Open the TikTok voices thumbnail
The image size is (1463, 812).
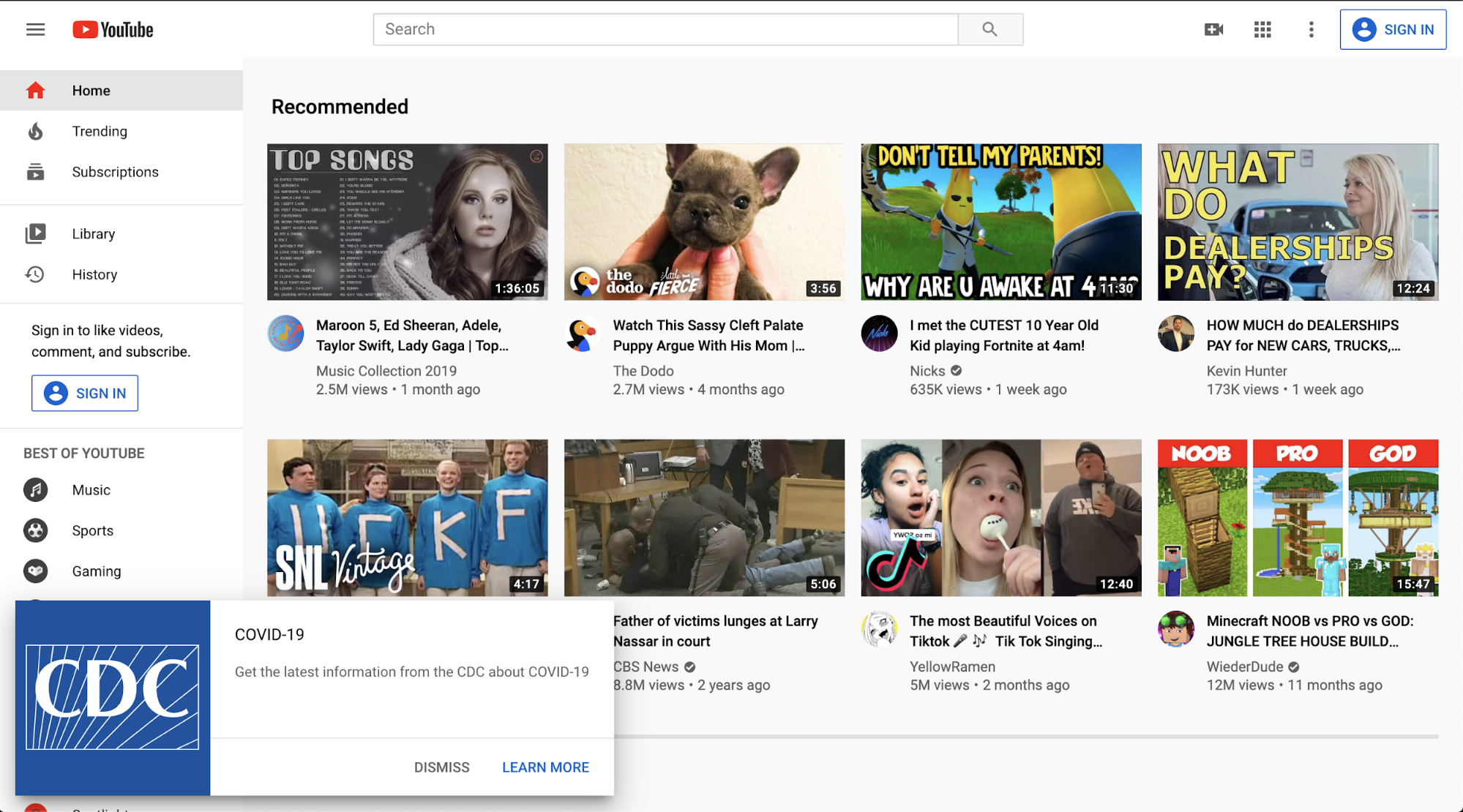[1000, 518]
